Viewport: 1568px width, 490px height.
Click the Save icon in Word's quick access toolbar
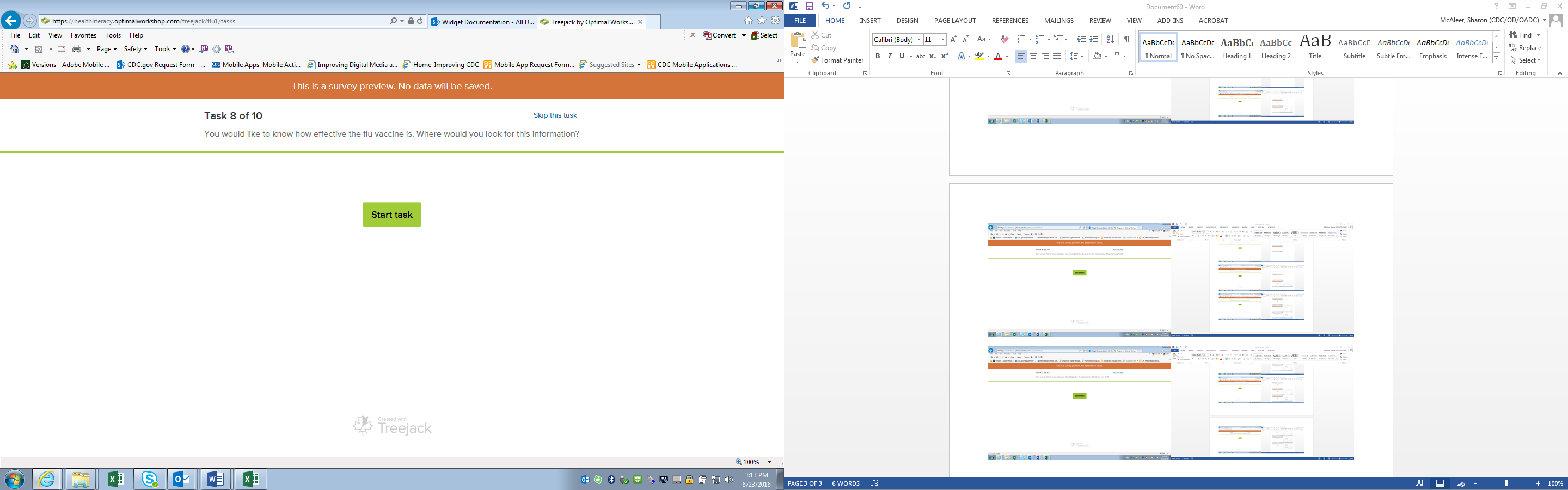click(810, 6)
